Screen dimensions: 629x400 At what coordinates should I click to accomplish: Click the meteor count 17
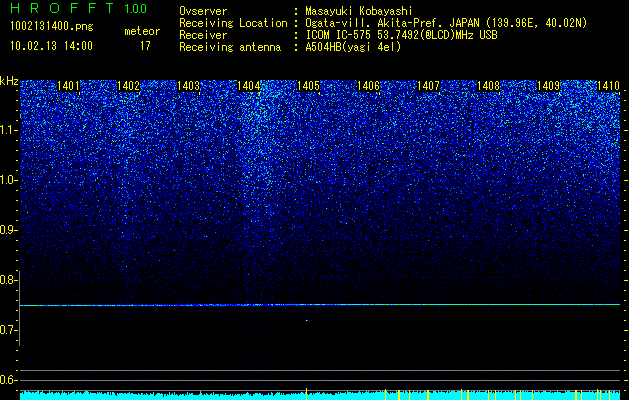pyautogui.click(x=145, y=46)
